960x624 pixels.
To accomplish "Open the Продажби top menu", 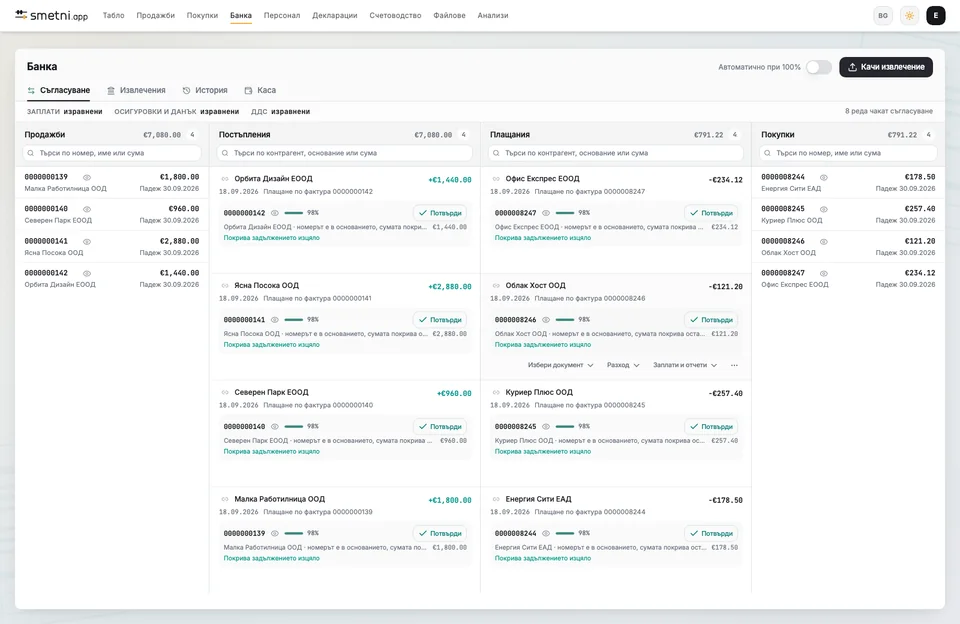I will [156, 15].
